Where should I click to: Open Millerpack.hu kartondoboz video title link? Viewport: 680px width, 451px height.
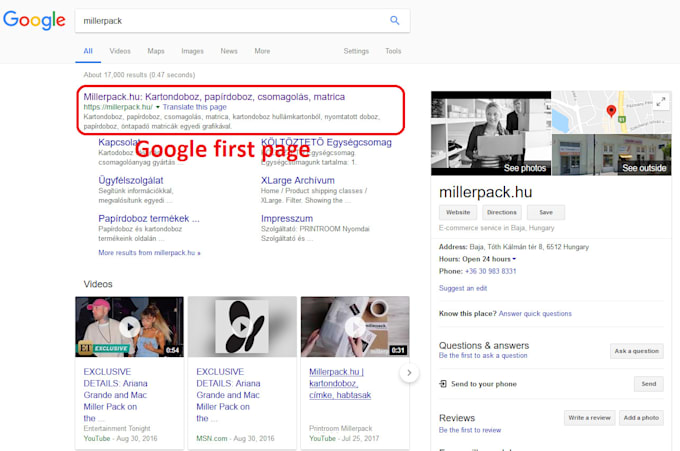(340, 383)
